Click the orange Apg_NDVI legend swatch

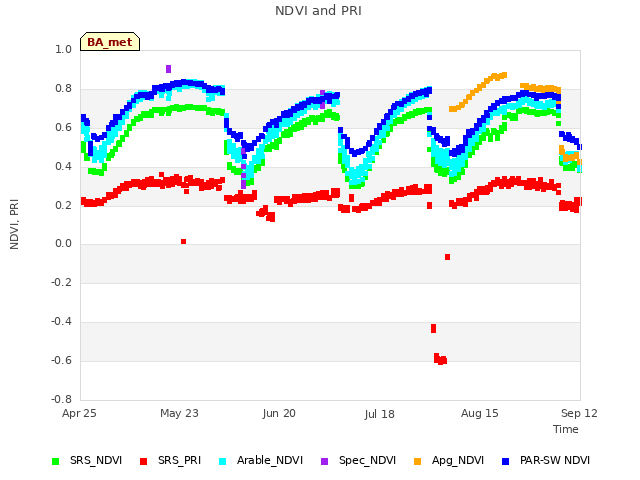pos(418,461)
